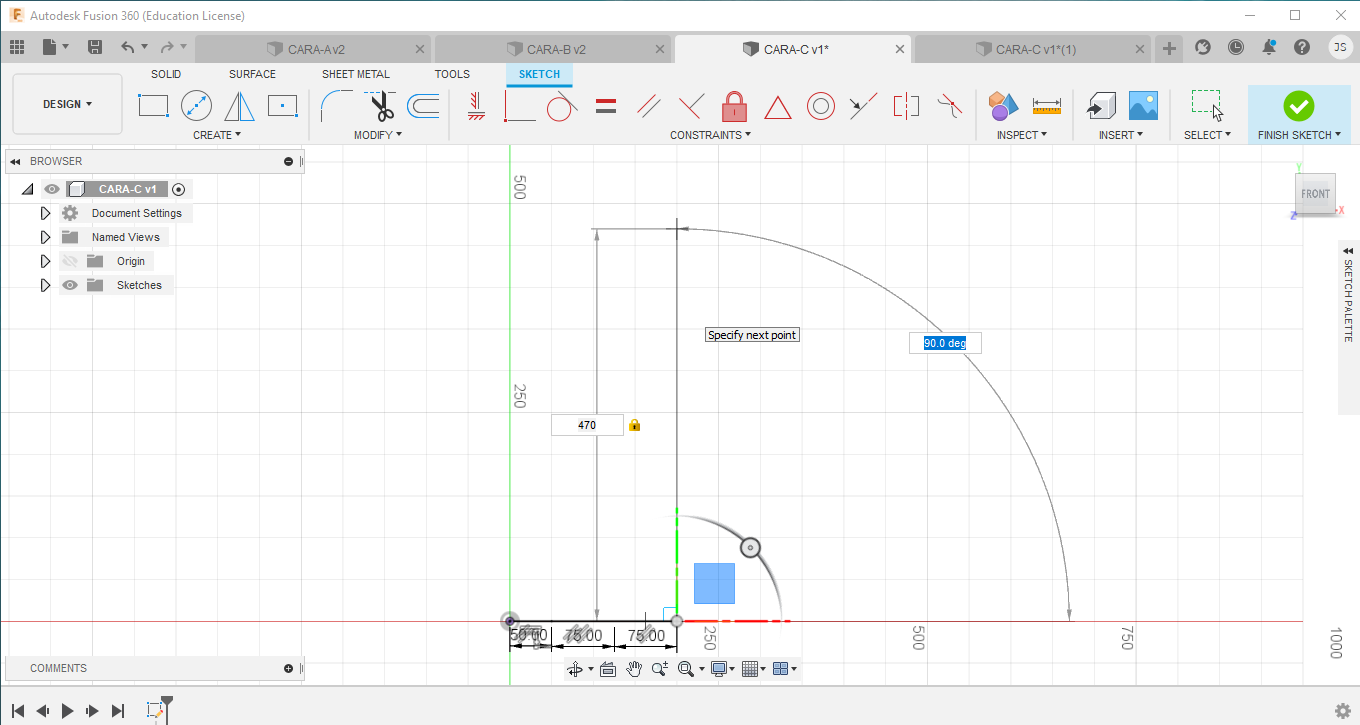The width and height of the screenshot is (1360, 725).
Task: Open the notifications bell
Action: pyautogui.click(x=1269, y=47)
